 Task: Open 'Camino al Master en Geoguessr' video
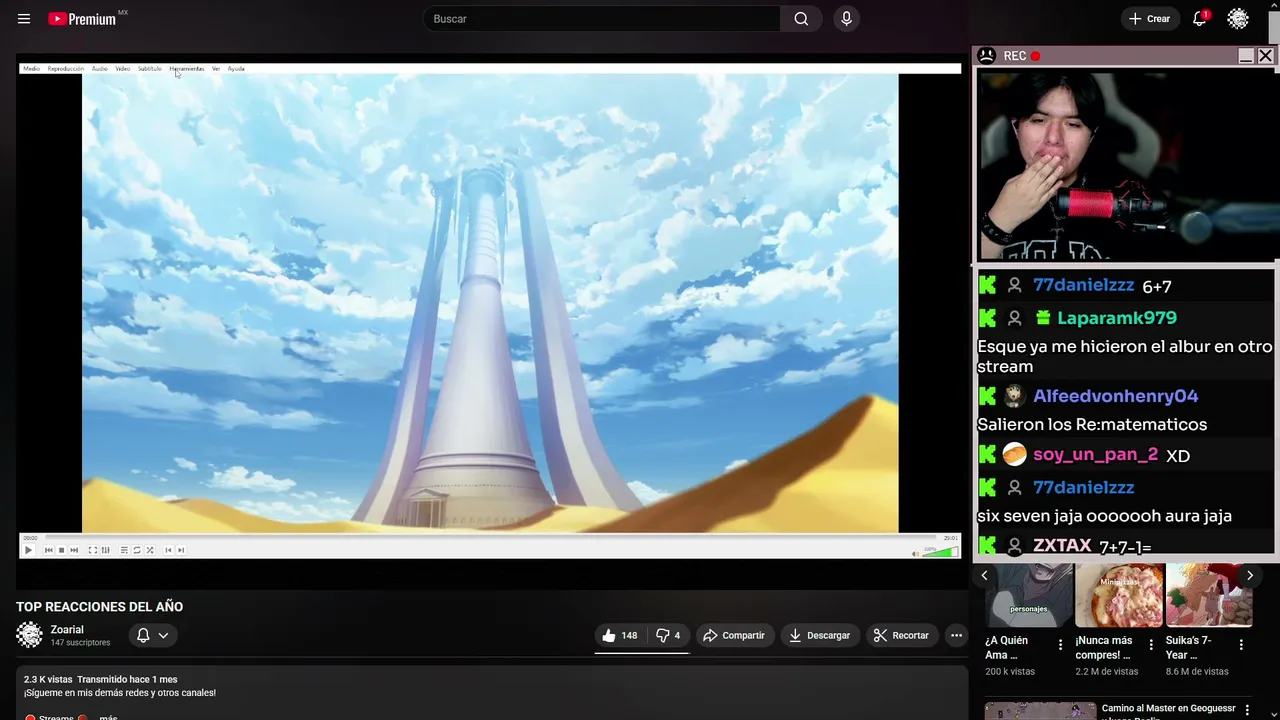(1168, 711)
